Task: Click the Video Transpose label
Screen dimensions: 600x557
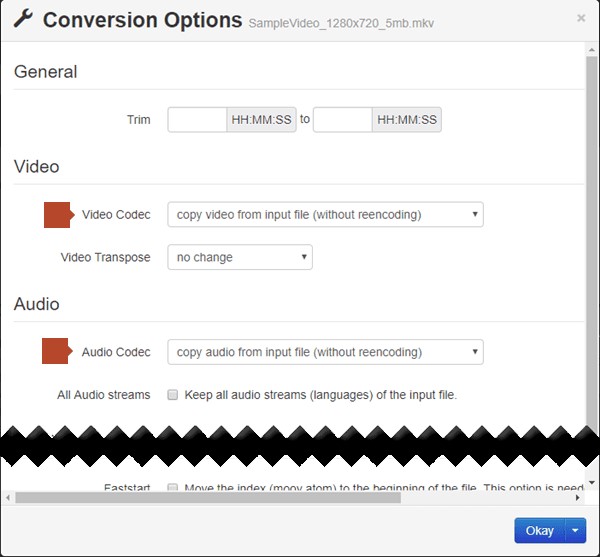Action: point(105,257)
